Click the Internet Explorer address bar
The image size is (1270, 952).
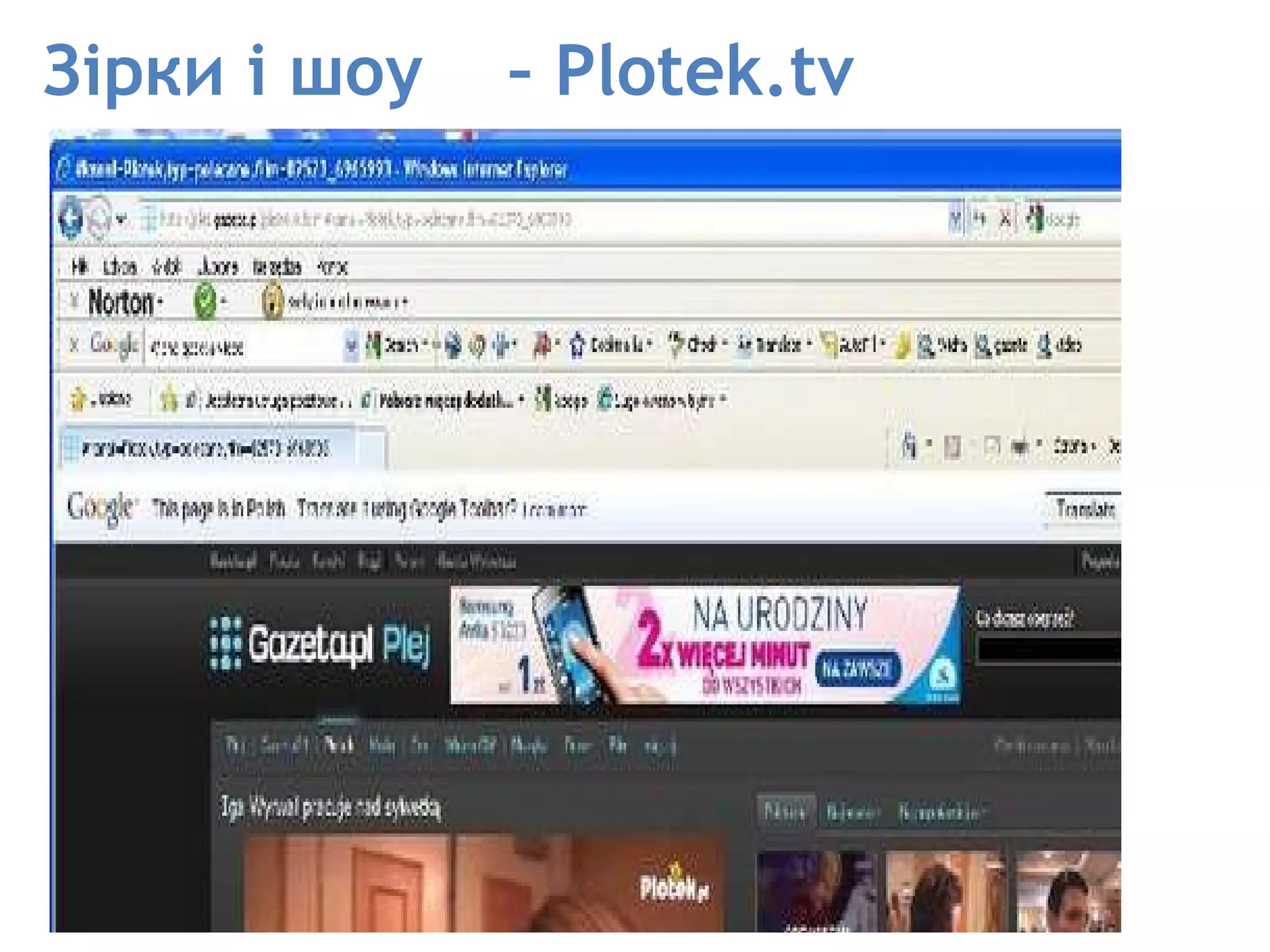click(546, 219)
